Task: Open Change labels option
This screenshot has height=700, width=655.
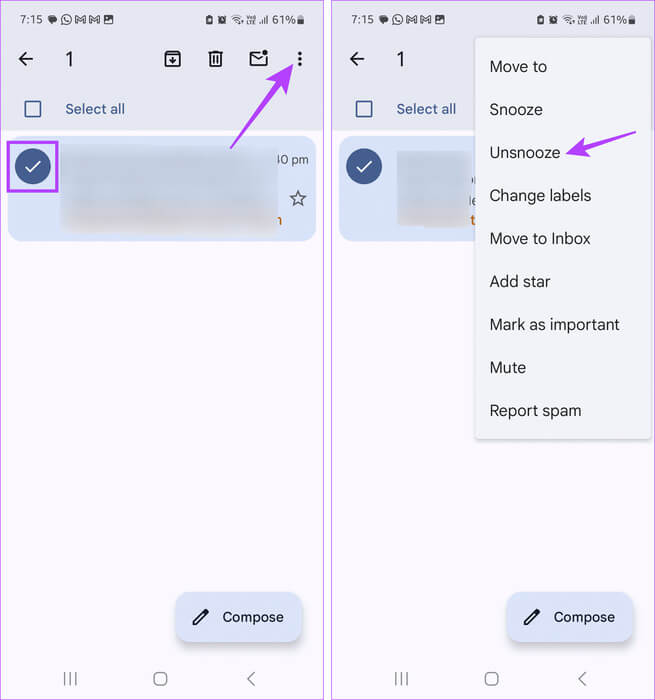Action: pyautogui.click(x=540, y=196)
